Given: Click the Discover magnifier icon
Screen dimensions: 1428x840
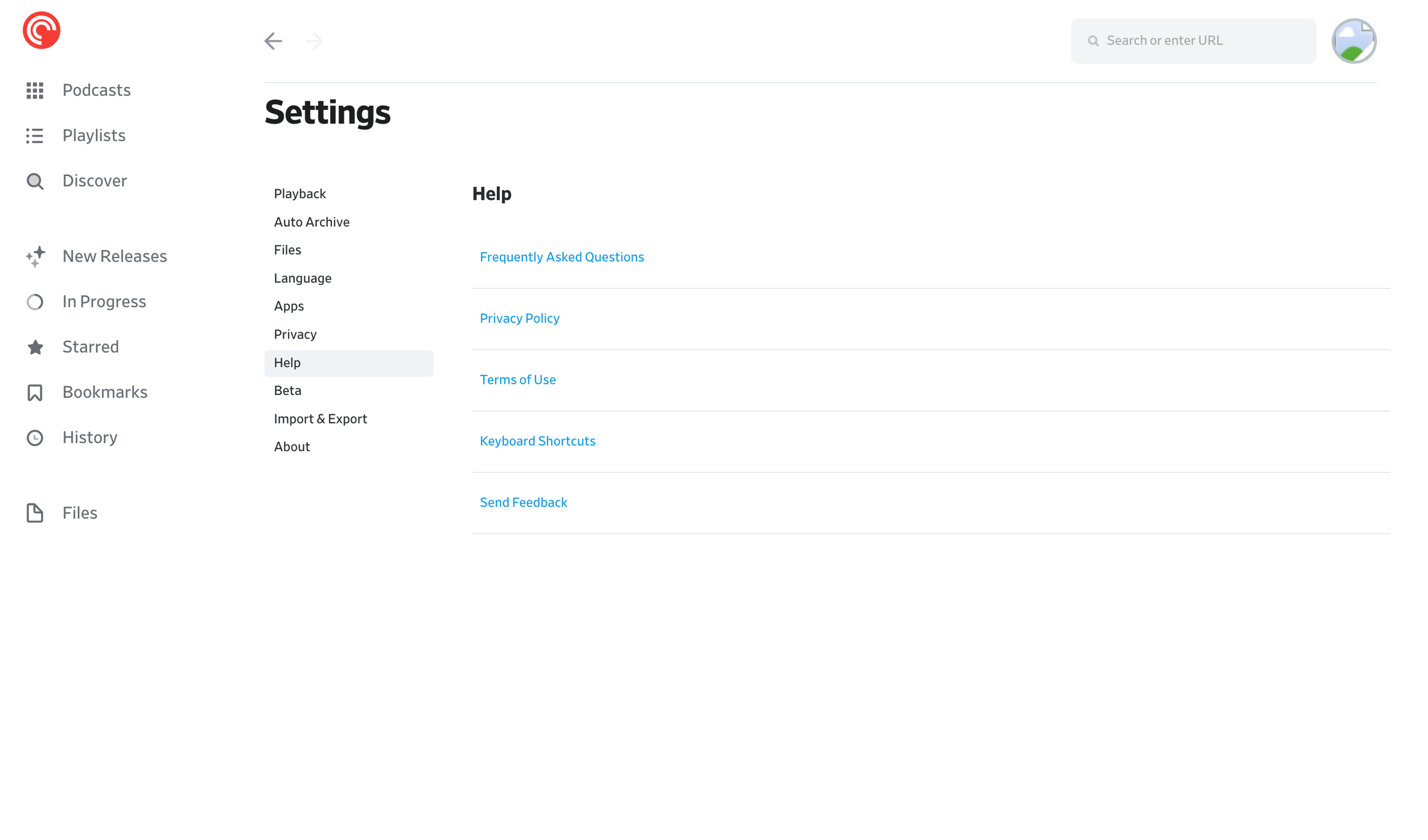Looking at the screenshot, I should pyautogui.click(x=35, y=181).
